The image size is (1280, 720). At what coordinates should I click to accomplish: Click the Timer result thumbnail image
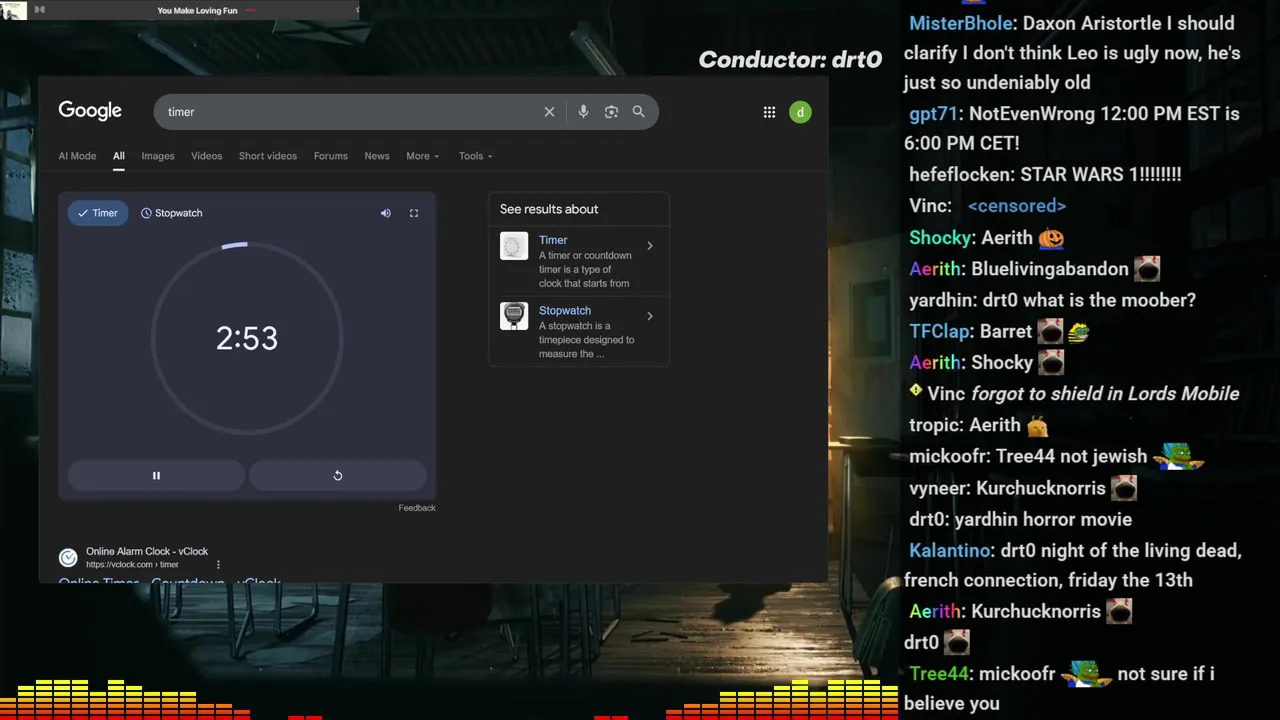click(x=514, y=246)
